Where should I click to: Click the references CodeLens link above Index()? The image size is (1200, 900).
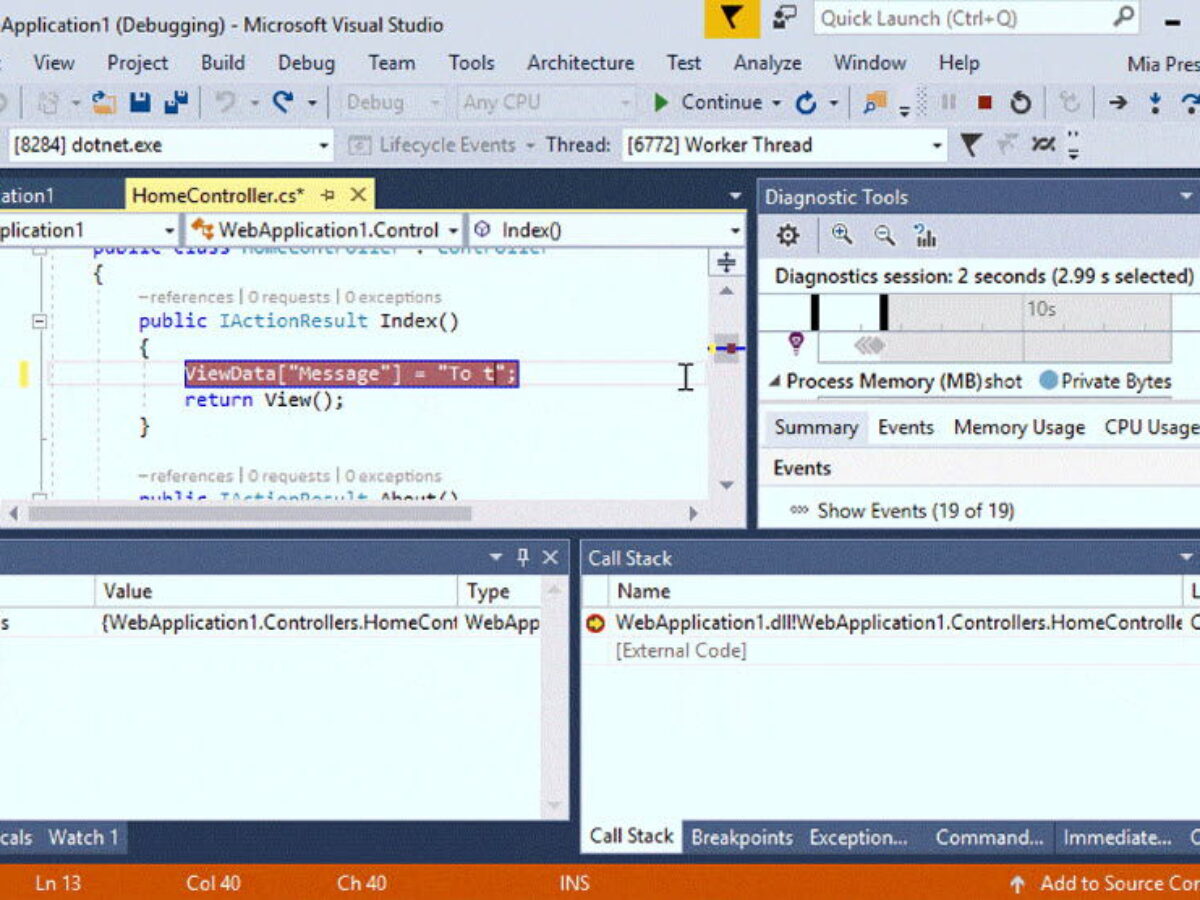coord(185,297)
